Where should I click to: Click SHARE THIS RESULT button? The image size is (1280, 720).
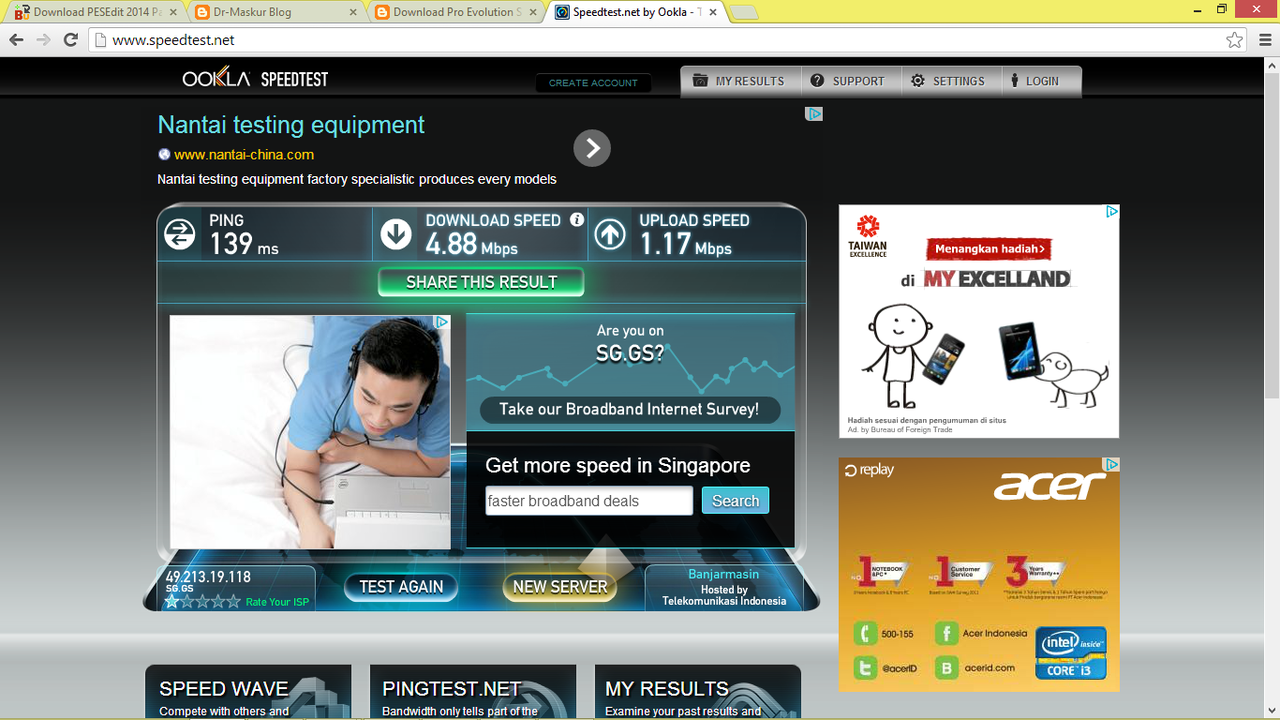(x=481, y=283)
